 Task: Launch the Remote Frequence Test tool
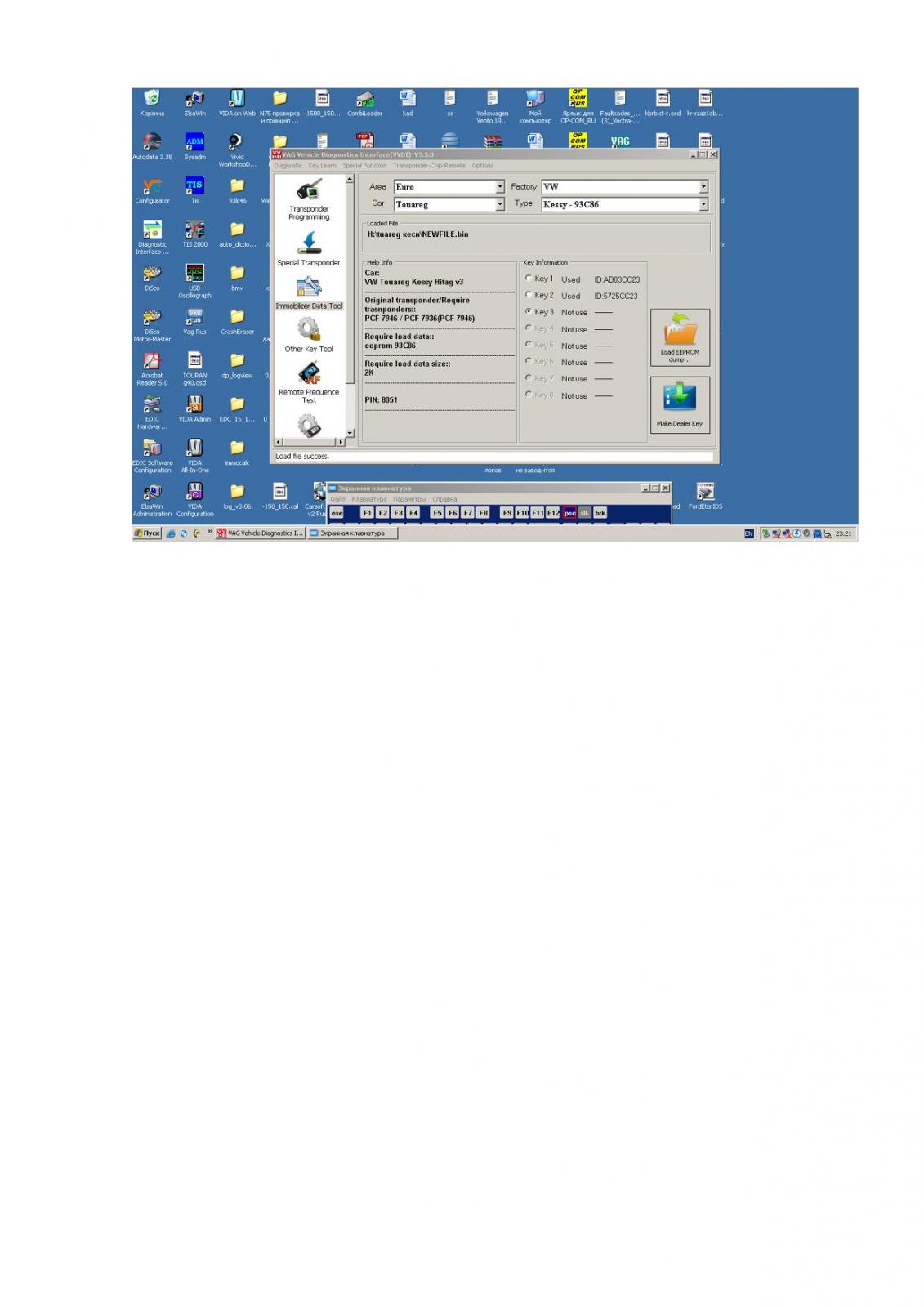click(x=309, y=382)
